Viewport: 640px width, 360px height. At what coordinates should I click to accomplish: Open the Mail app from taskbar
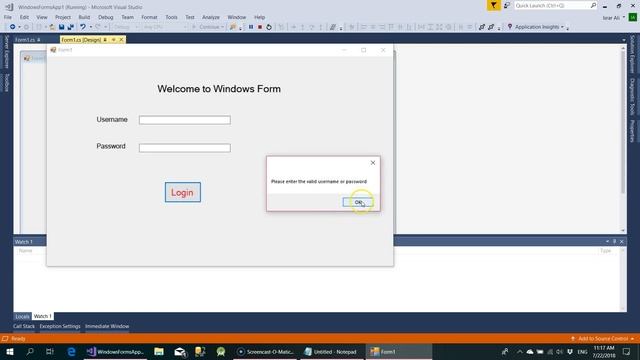[x=180, y=351]
